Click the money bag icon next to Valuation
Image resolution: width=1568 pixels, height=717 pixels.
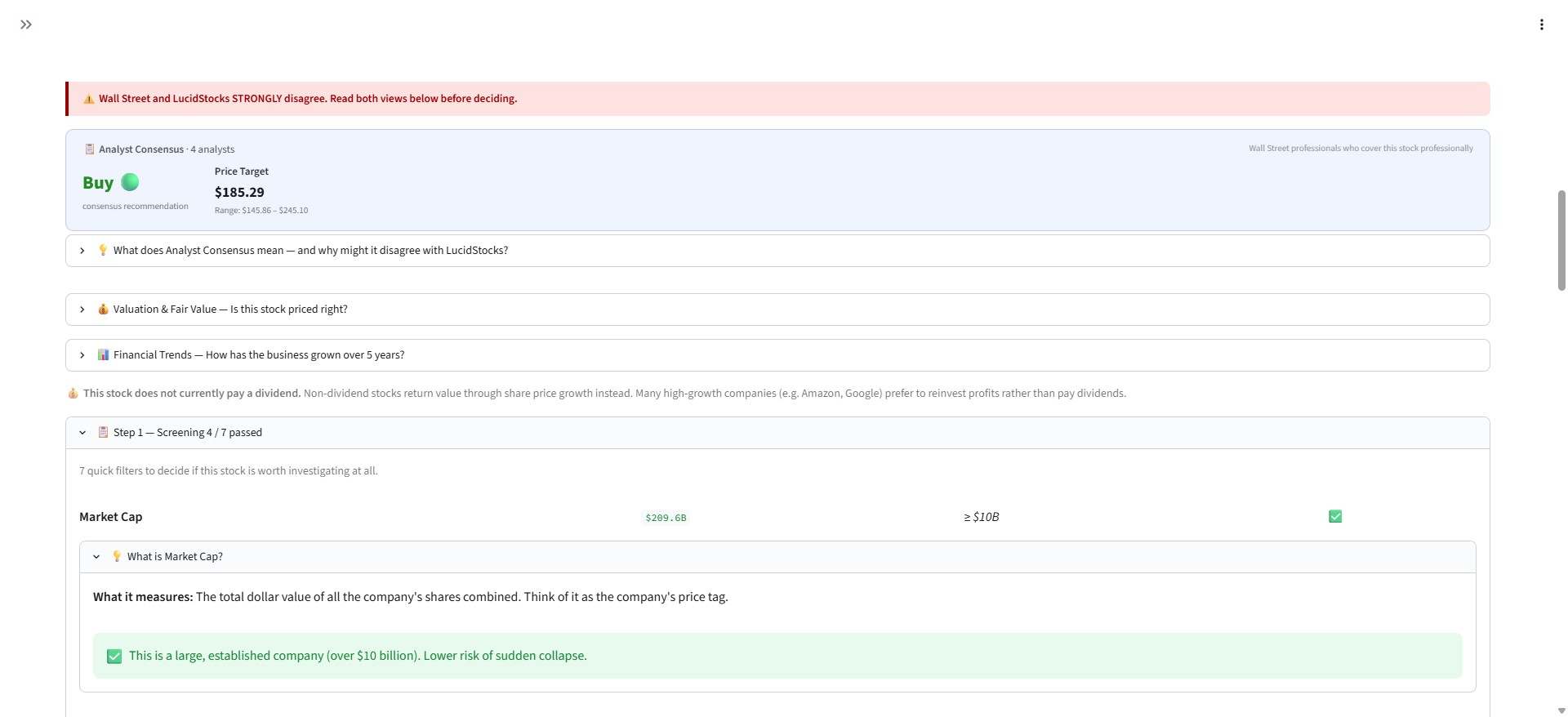click(103, 309)
